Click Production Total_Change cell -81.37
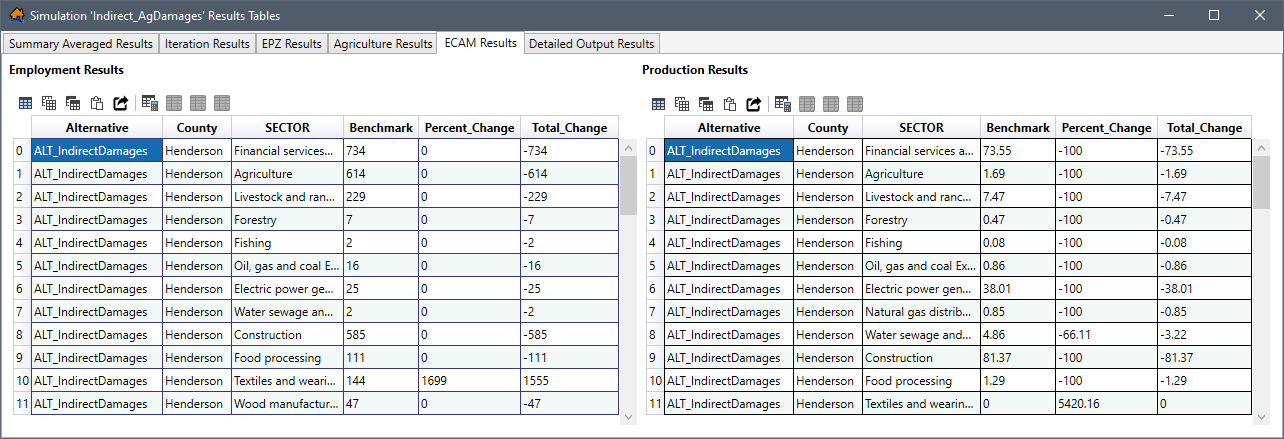1284x439 pixels. (1204, 358)
